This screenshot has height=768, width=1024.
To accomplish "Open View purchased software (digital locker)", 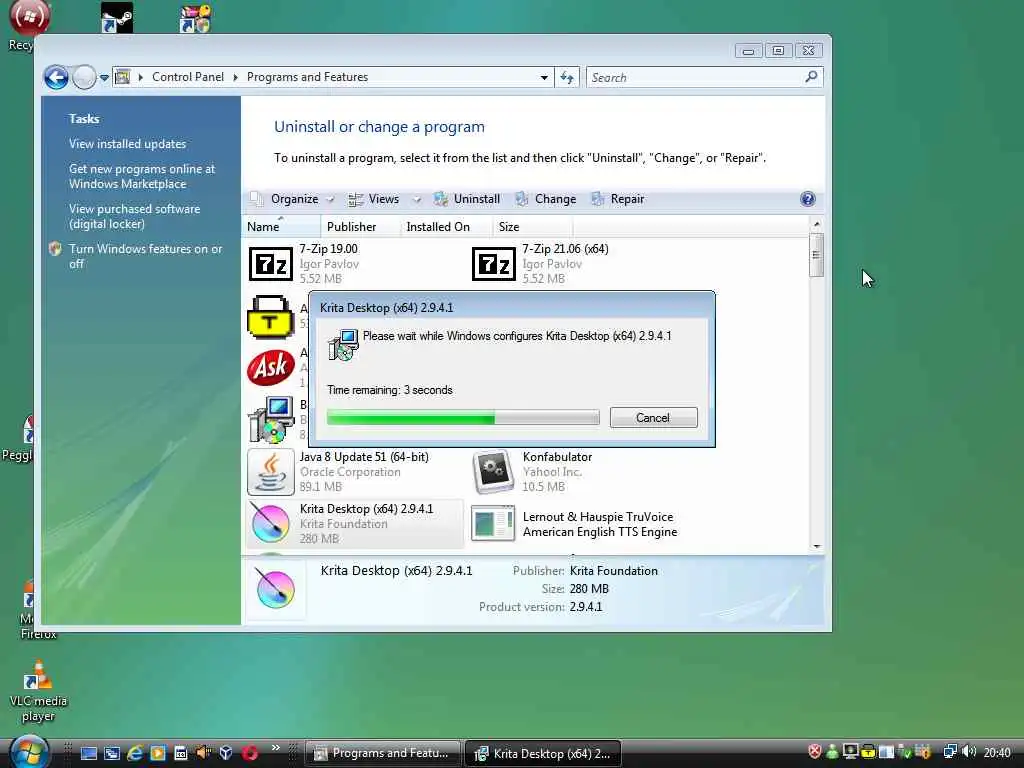I will 135,216.
